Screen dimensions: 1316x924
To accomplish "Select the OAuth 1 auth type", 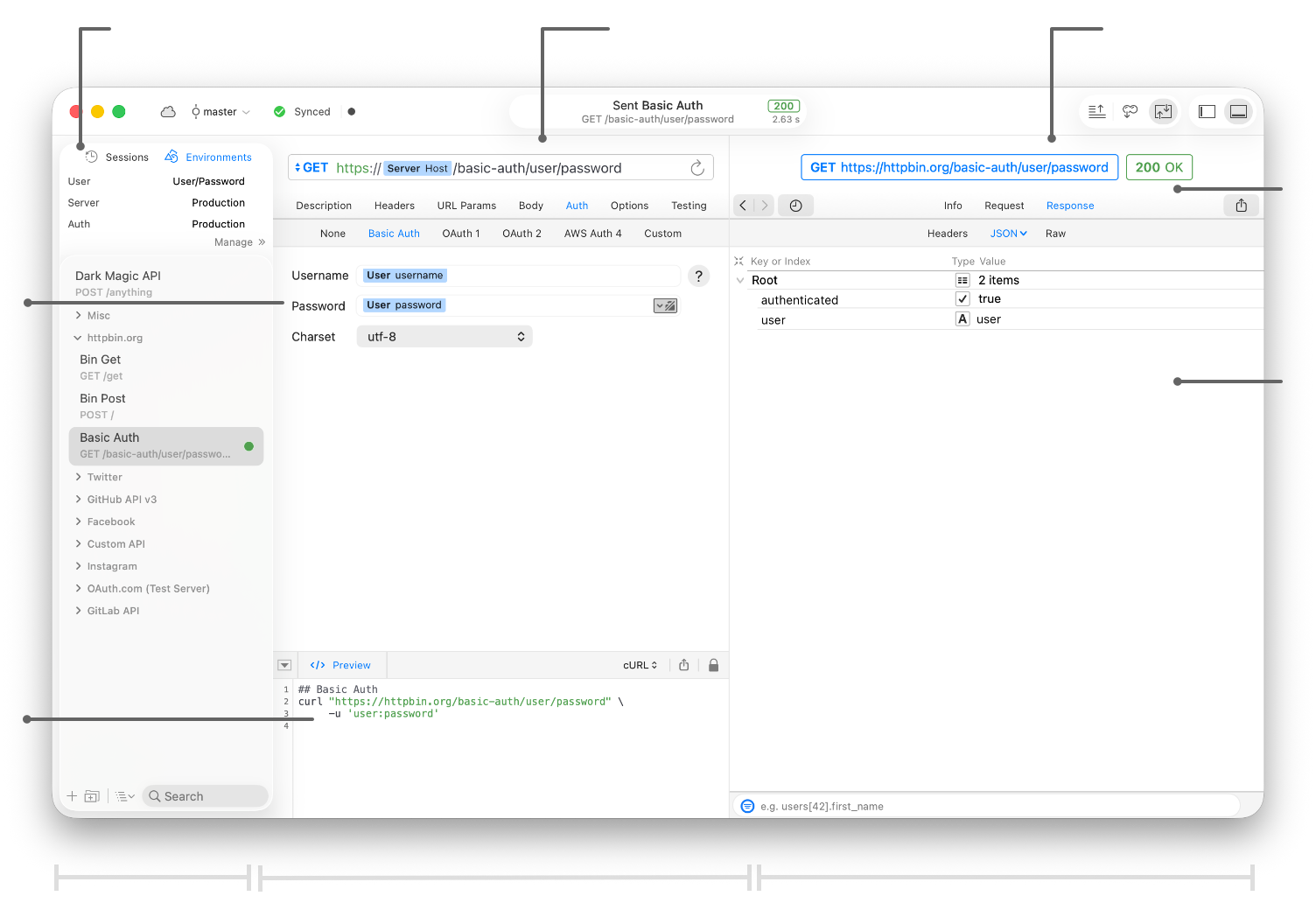I will point(461,234).
